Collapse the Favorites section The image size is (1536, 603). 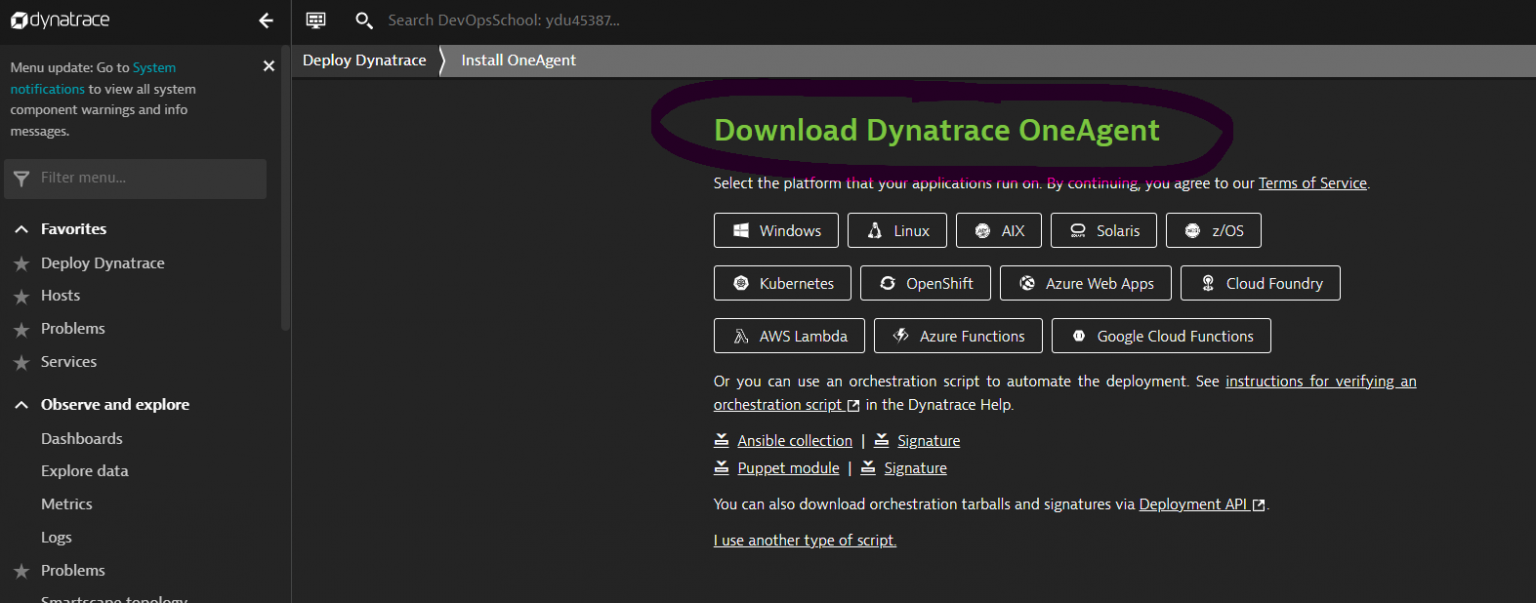tap(21, 229)
